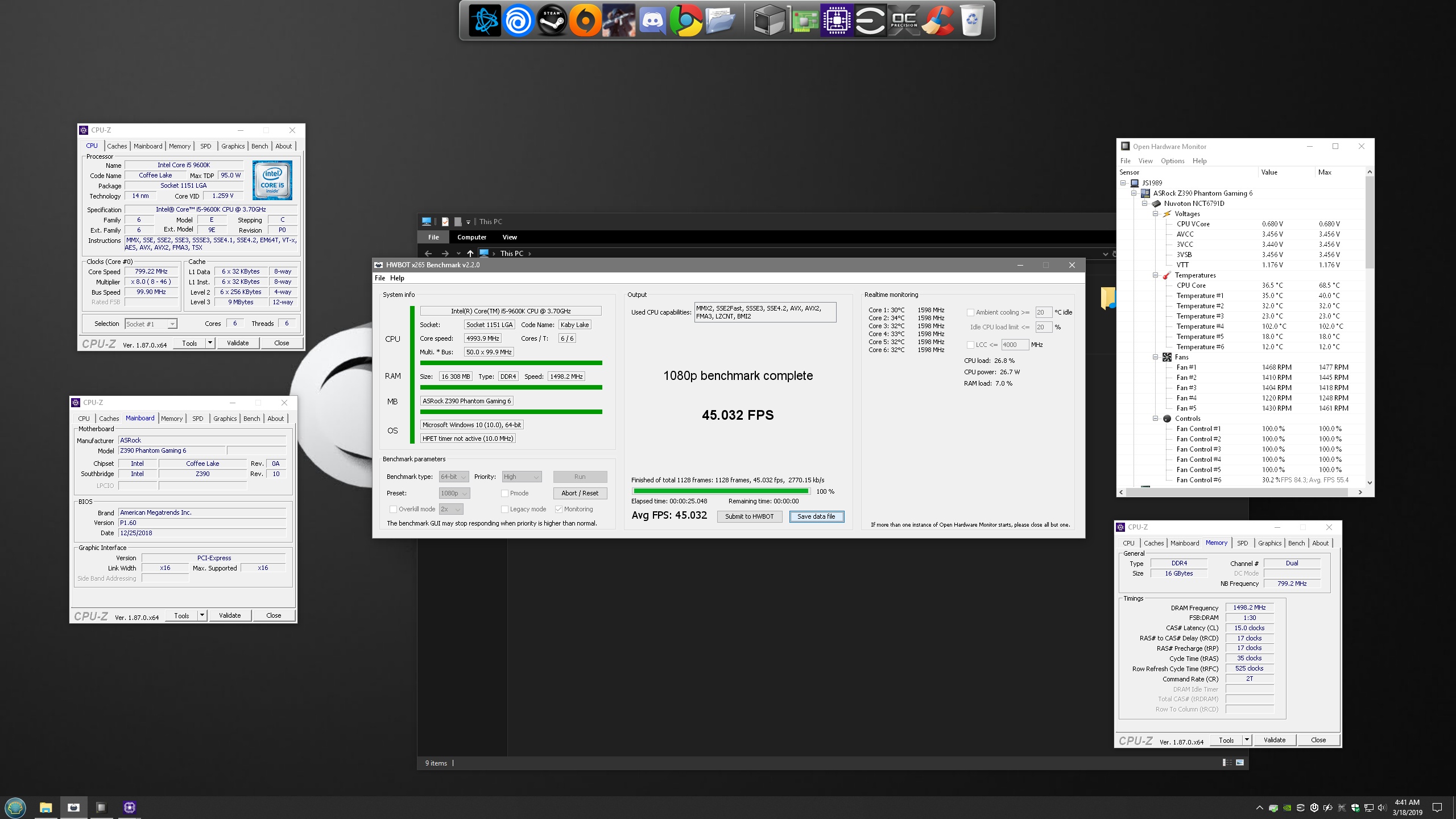Open the volume tray icon

point(1383,808)
